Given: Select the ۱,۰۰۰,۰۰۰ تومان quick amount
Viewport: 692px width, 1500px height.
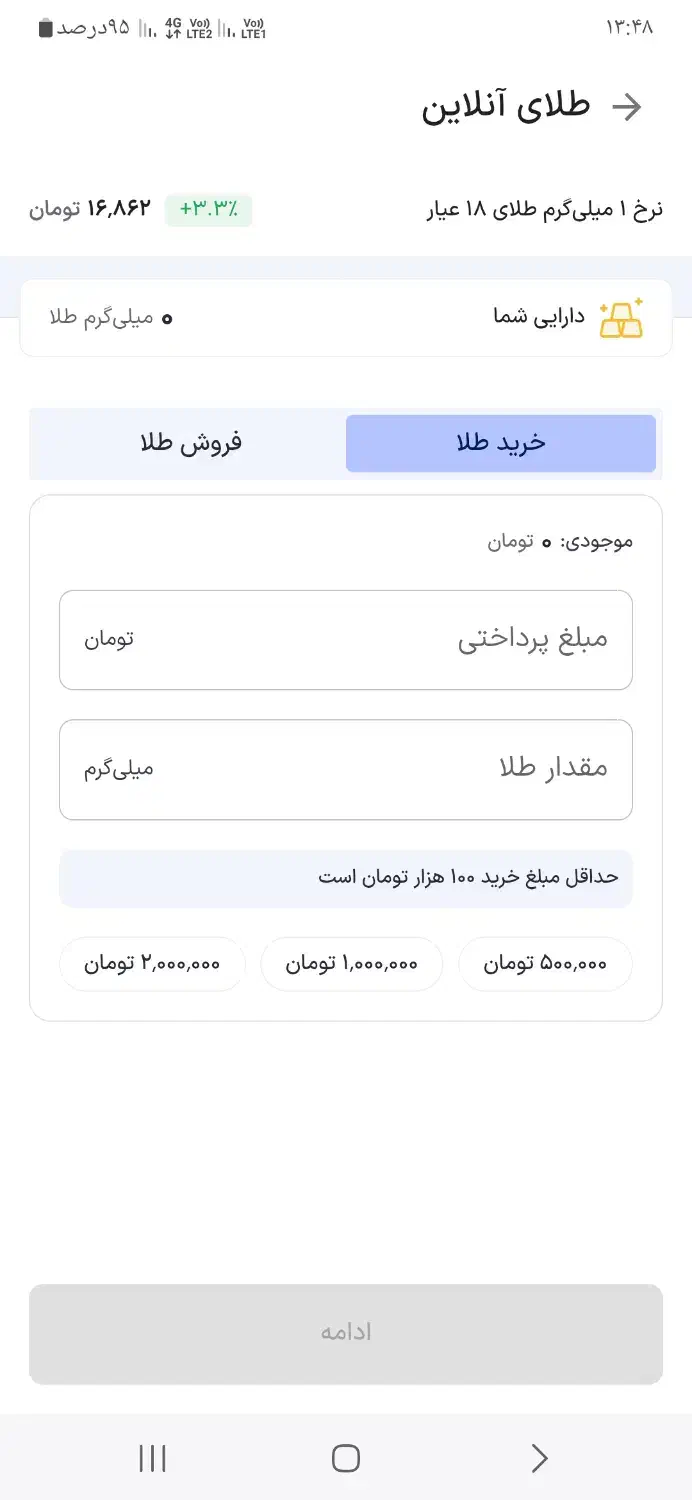Looking at the screenshot, I should 351,964.
